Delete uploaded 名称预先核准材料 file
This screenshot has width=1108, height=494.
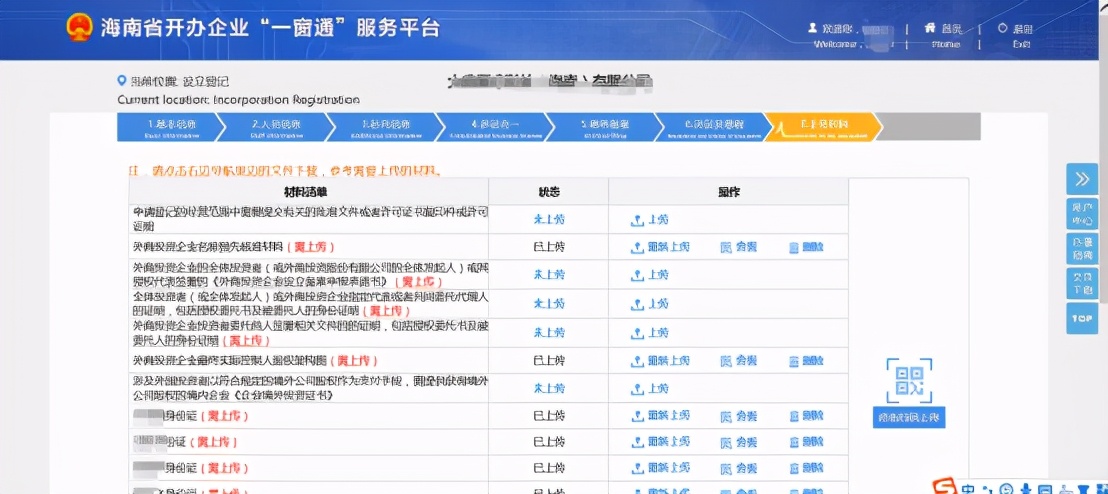coord(806,247)
